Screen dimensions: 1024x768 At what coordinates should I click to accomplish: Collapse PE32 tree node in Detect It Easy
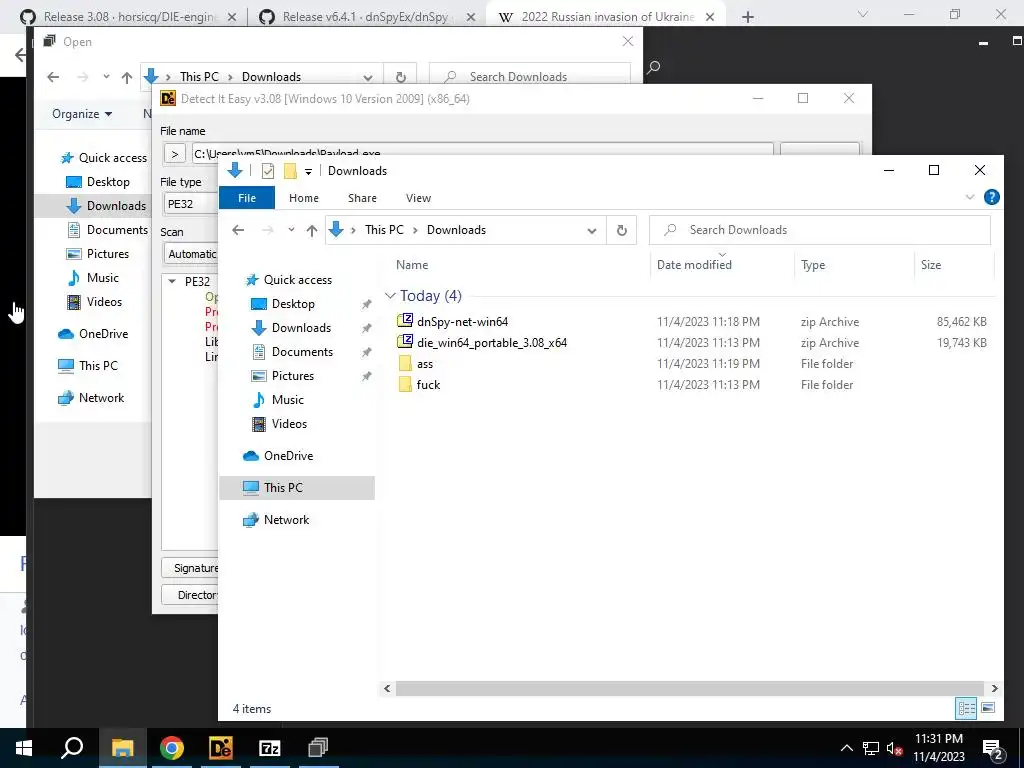point(172,281)
